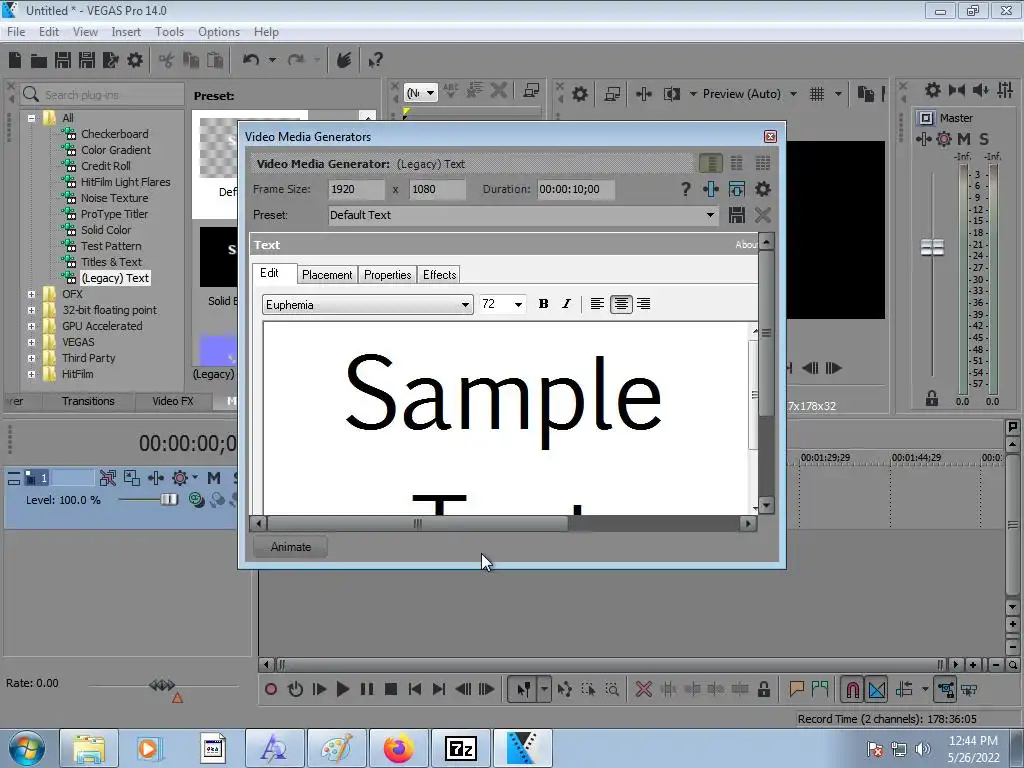Click the track Level slider handle
Screen dimensions: 1024x768
[168, 500]
